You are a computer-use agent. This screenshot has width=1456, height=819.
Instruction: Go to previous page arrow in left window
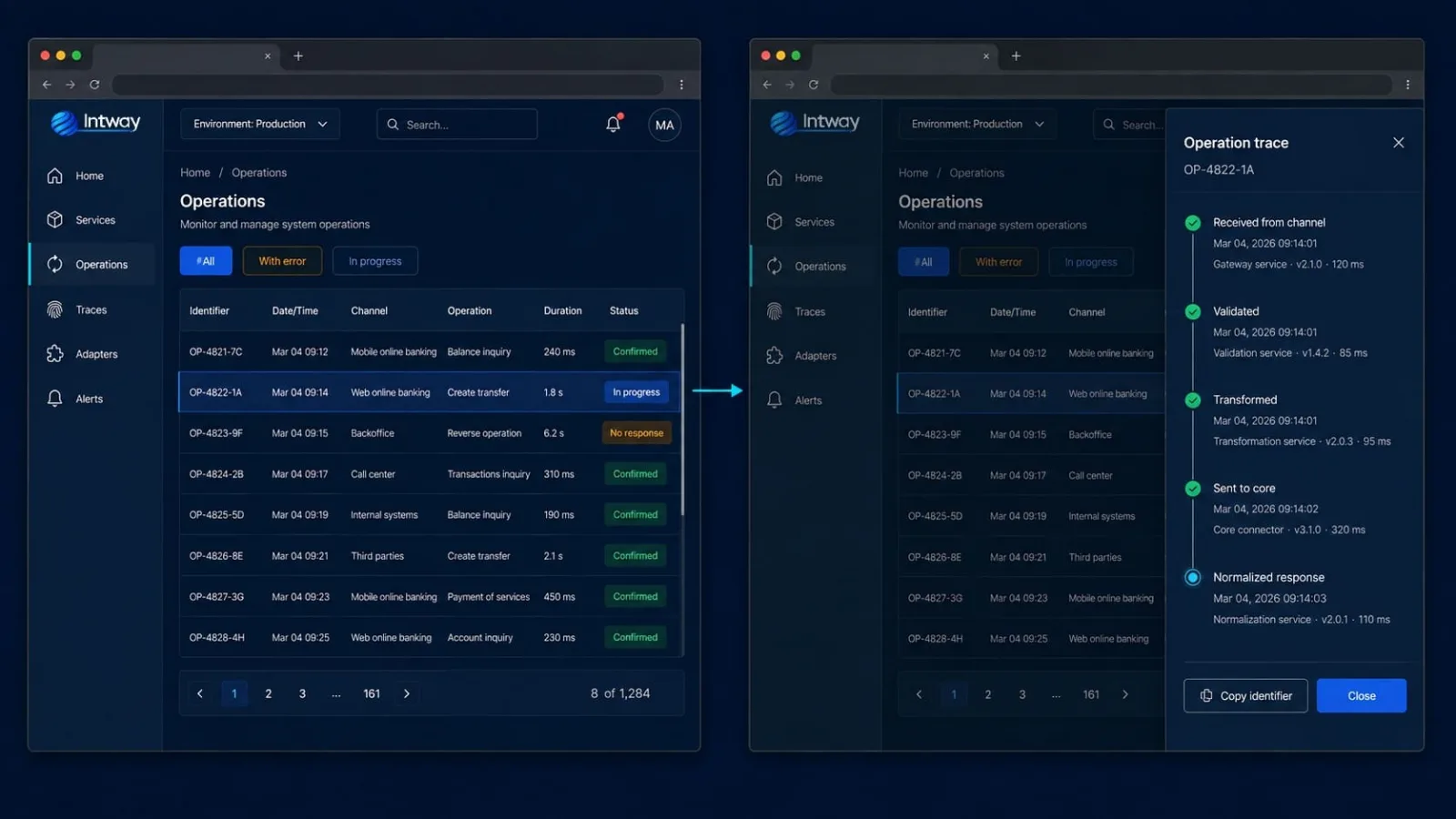click(x=200, y=693)
